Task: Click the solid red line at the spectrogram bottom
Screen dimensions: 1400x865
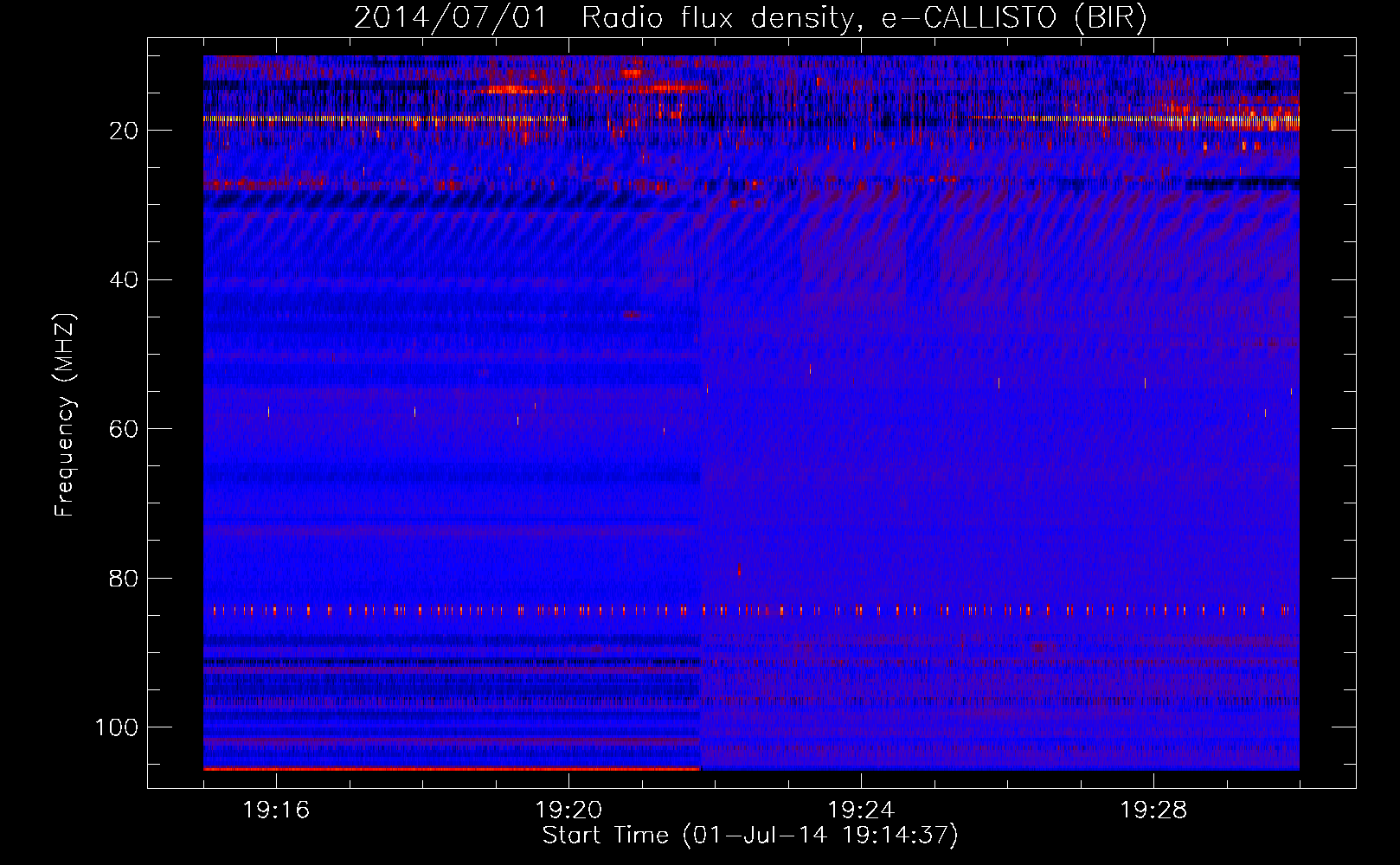Action: coord(452,768)
